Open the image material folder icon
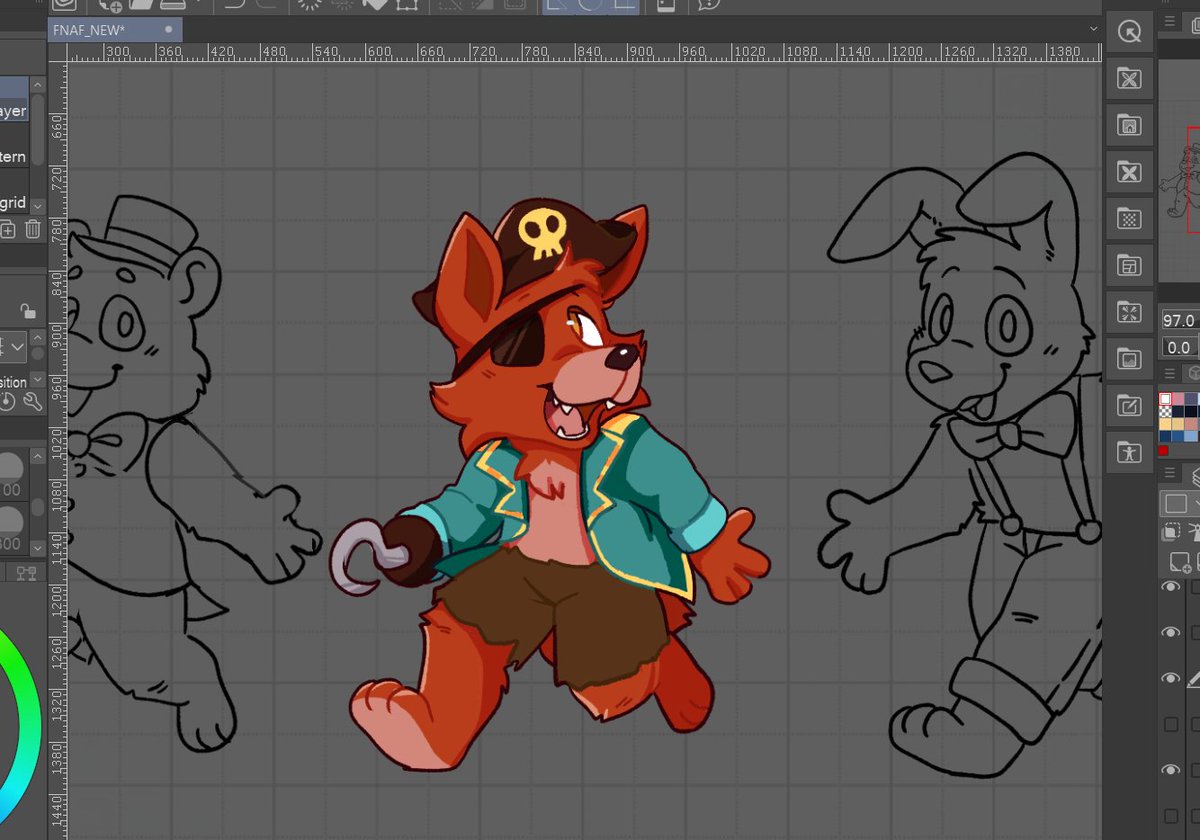 pos(1129,359)
